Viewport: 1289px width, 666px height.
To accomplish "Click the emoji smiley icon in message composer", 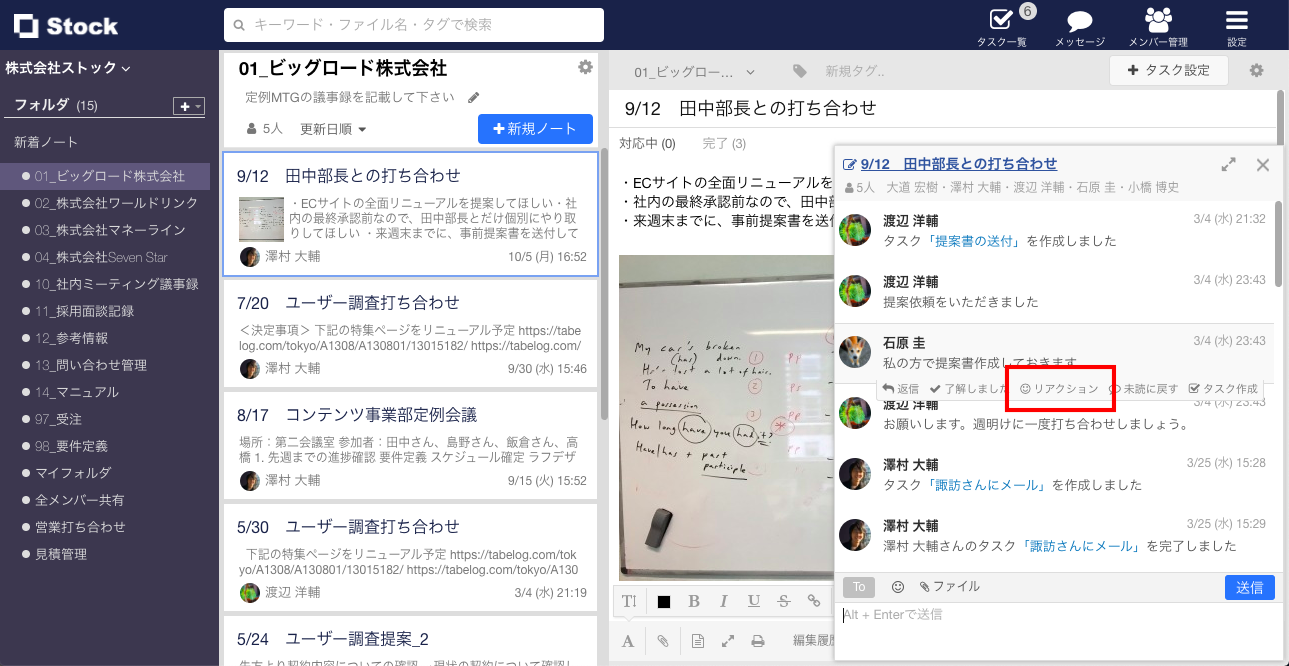I will (897, 587).
